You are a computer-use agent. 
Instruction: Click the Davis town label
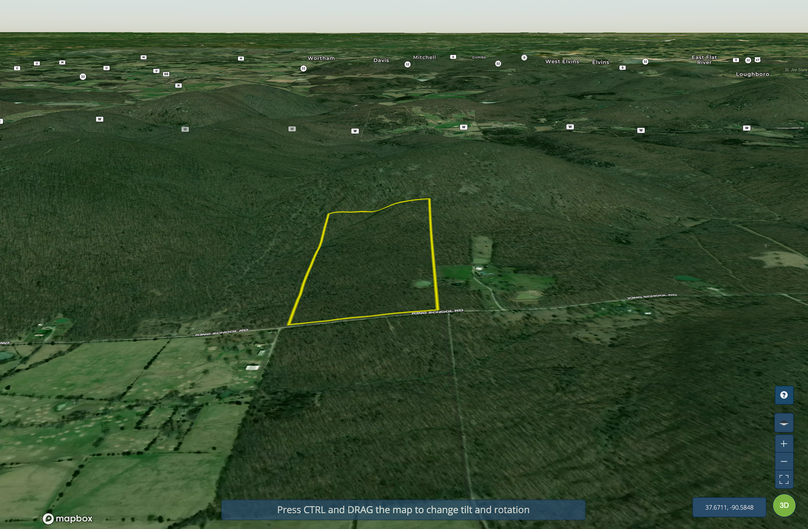(381, 60)
